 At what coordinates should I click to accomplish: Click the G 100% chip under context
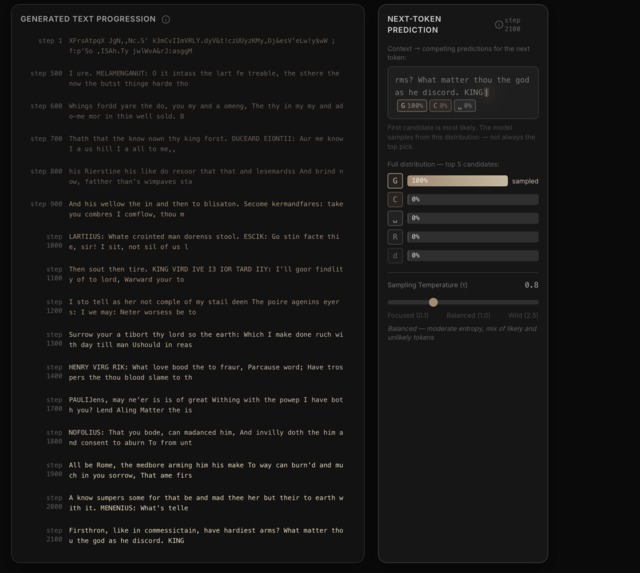411,106
